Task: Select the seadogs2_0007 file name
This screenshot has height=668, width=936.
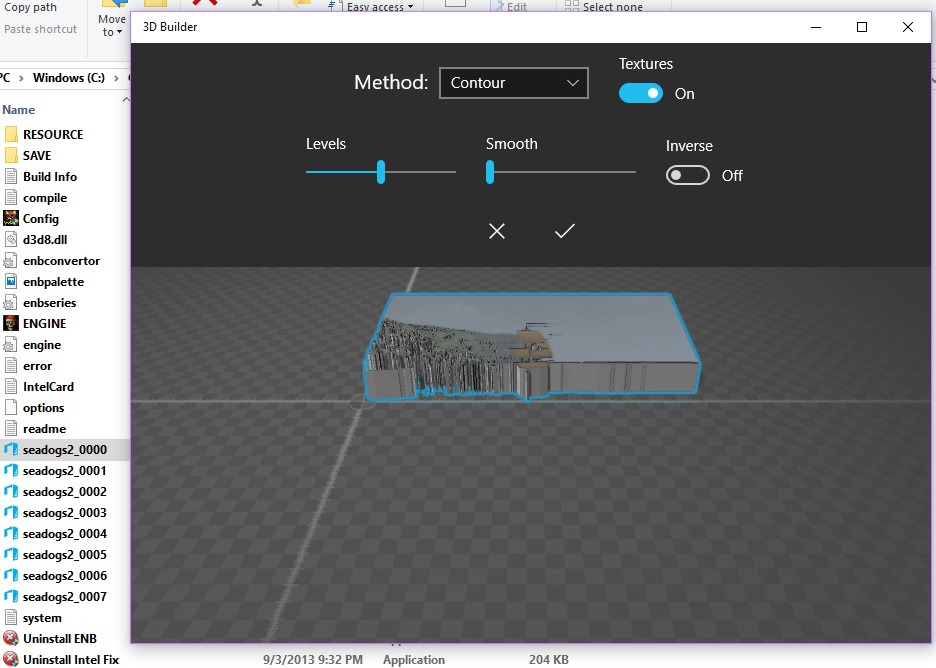Action: [64, 597]
